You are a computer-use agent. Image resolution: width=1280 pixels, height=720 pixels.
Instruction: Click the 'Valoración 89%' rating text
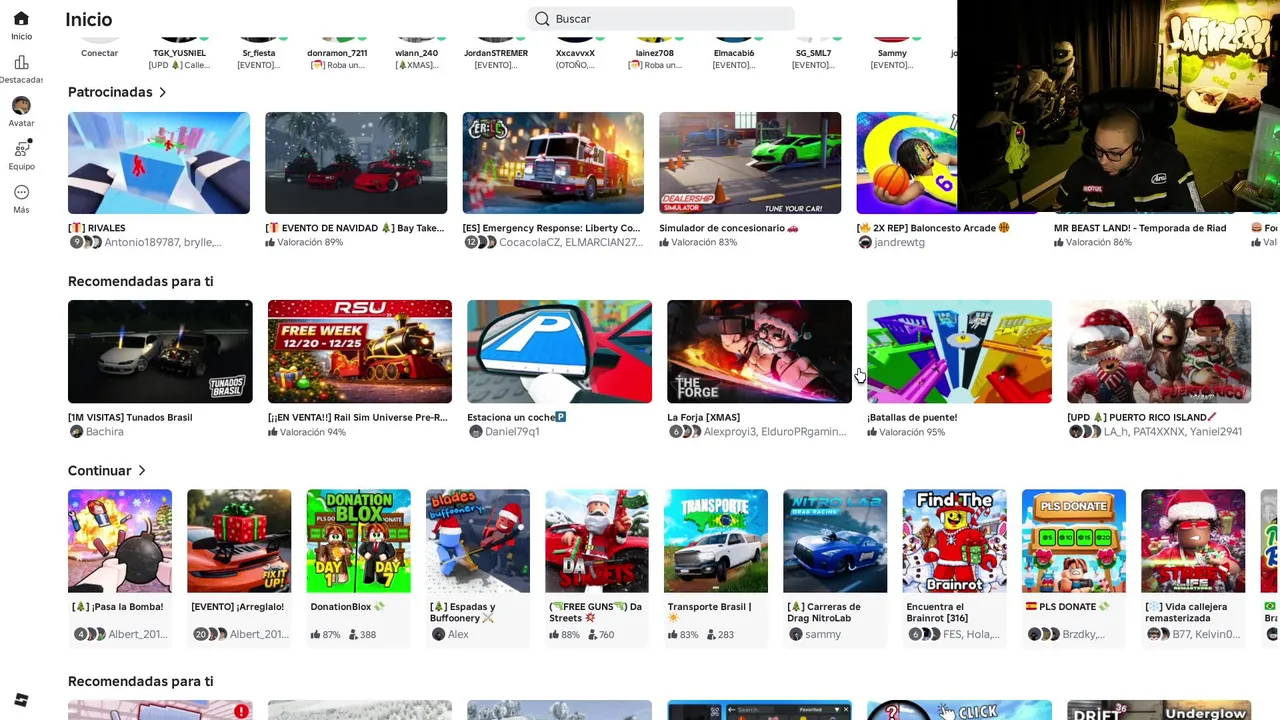(310, 242)
